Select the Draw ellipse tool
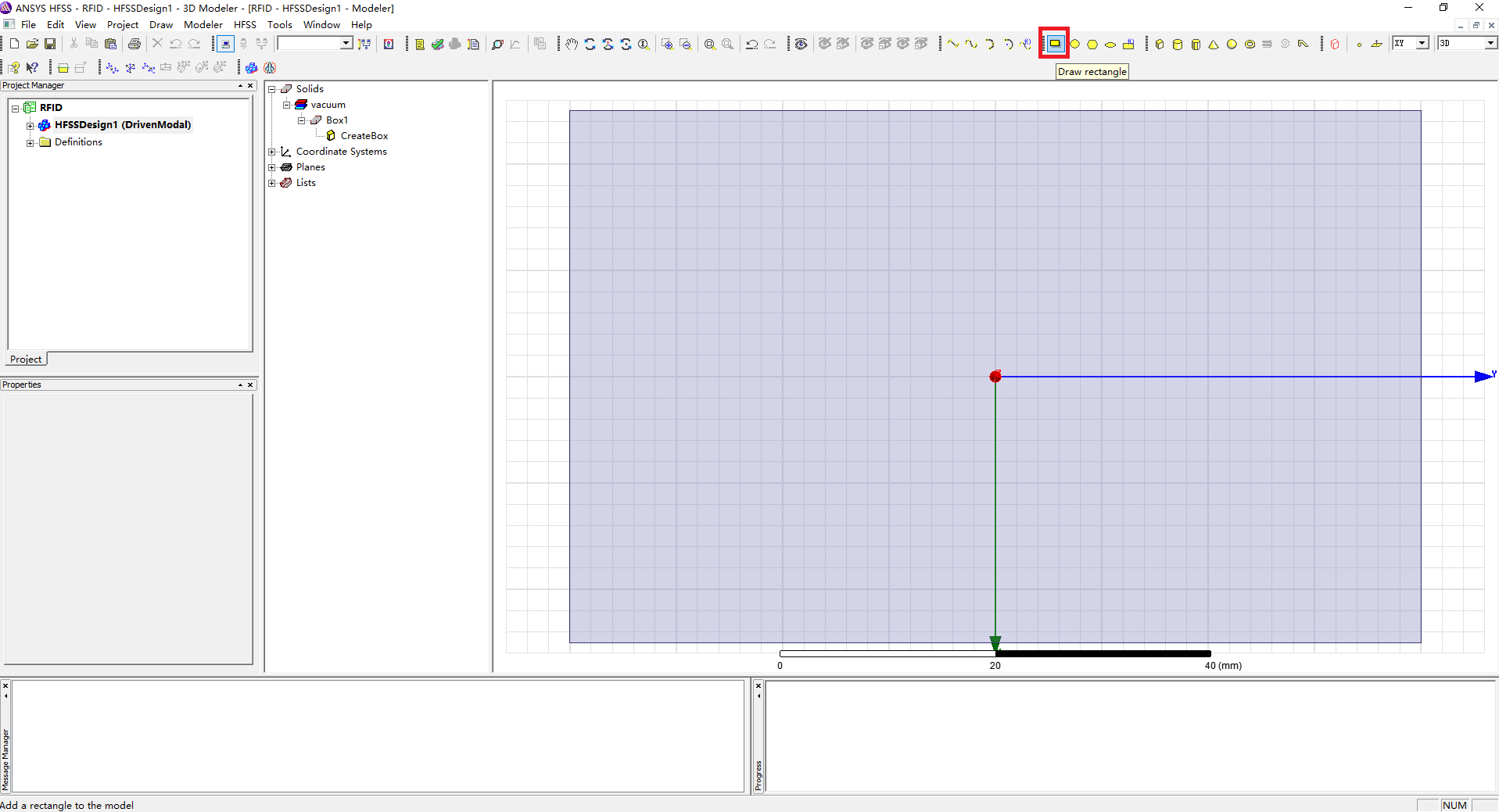Viewport: 1499px width, 812px height. click(x=1110, y=45)
